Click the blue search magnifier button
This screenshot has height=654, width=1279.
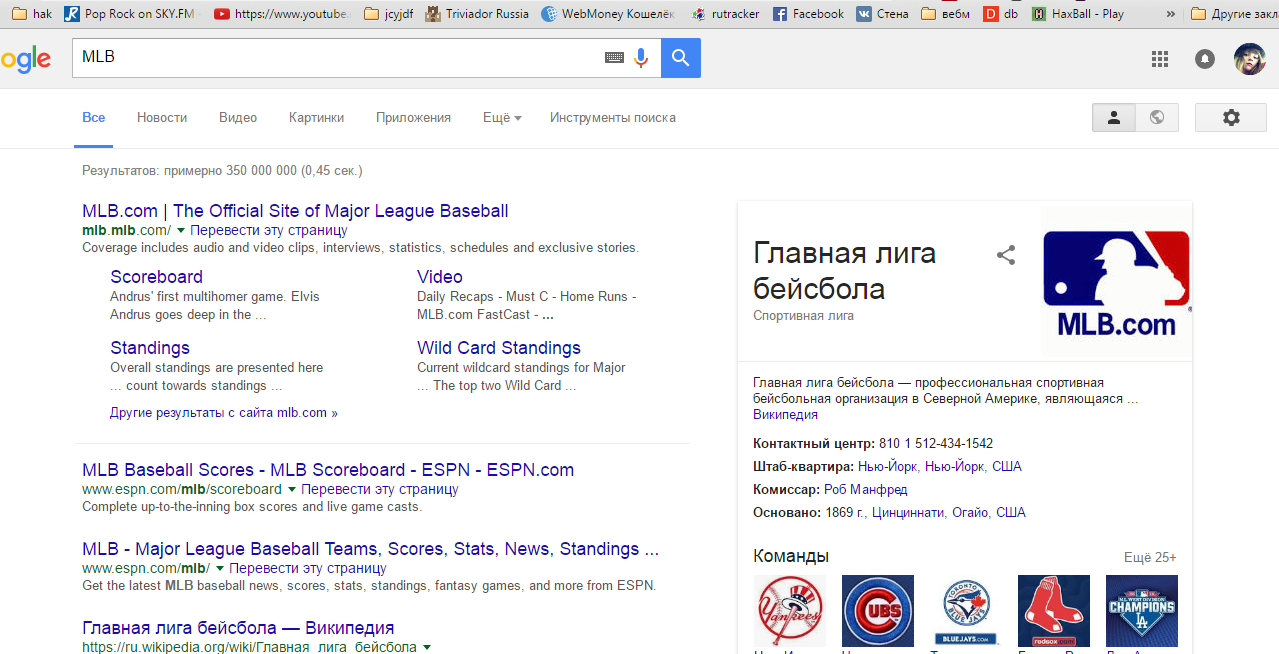point(681,58)
